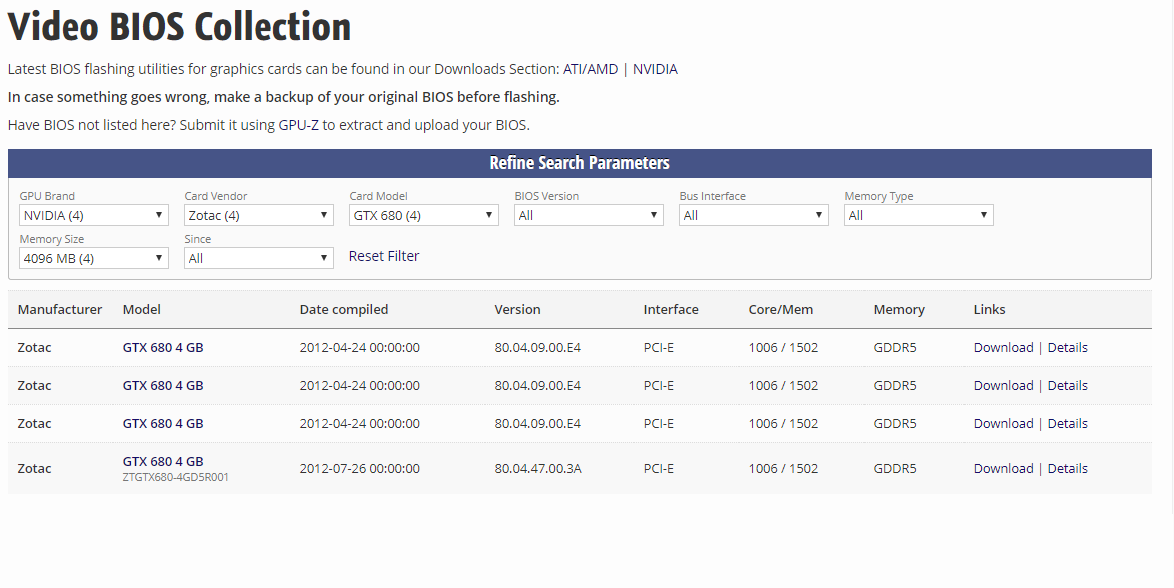Click the Memory column header
Screen dimensions: 1174x588
click(x=899, y=309)
